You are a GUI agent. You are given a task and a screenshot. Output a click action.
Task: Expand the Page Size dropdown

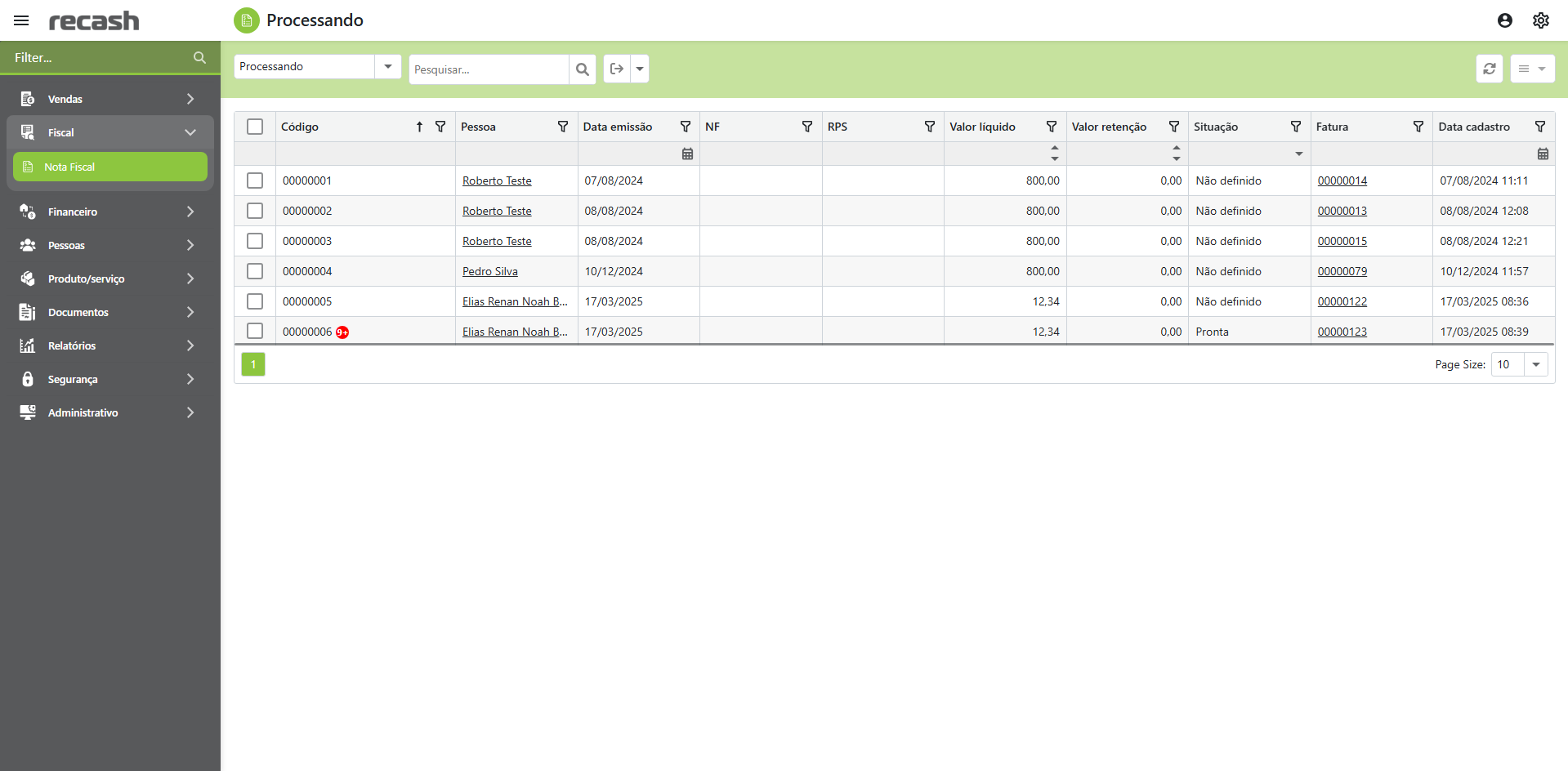point(1535,365)
